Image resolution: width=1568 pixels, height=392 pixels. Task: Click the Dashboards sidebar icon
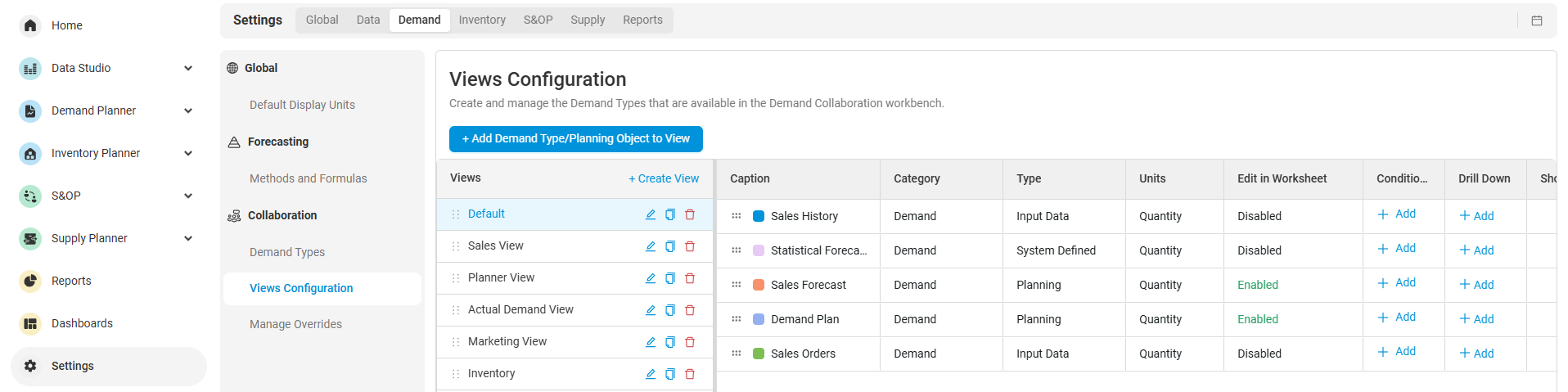pos(30,323)
